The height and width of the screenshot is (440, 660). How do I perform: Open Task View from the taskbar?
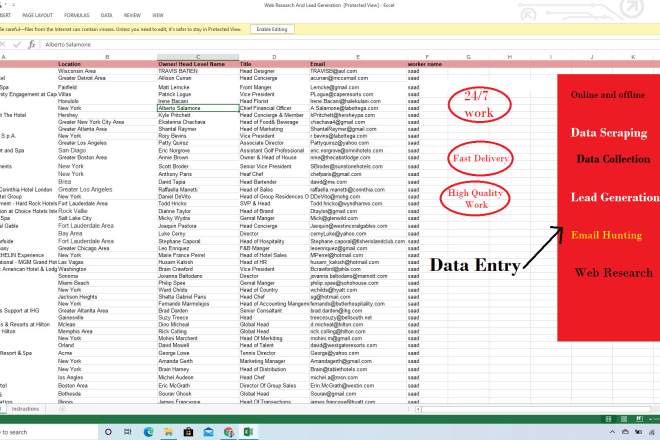point(128,432)
